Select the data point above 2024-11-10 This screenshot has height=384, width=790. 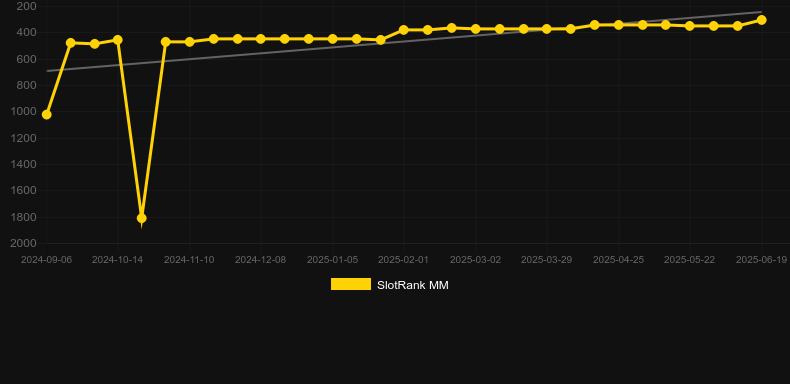[189, 42]
